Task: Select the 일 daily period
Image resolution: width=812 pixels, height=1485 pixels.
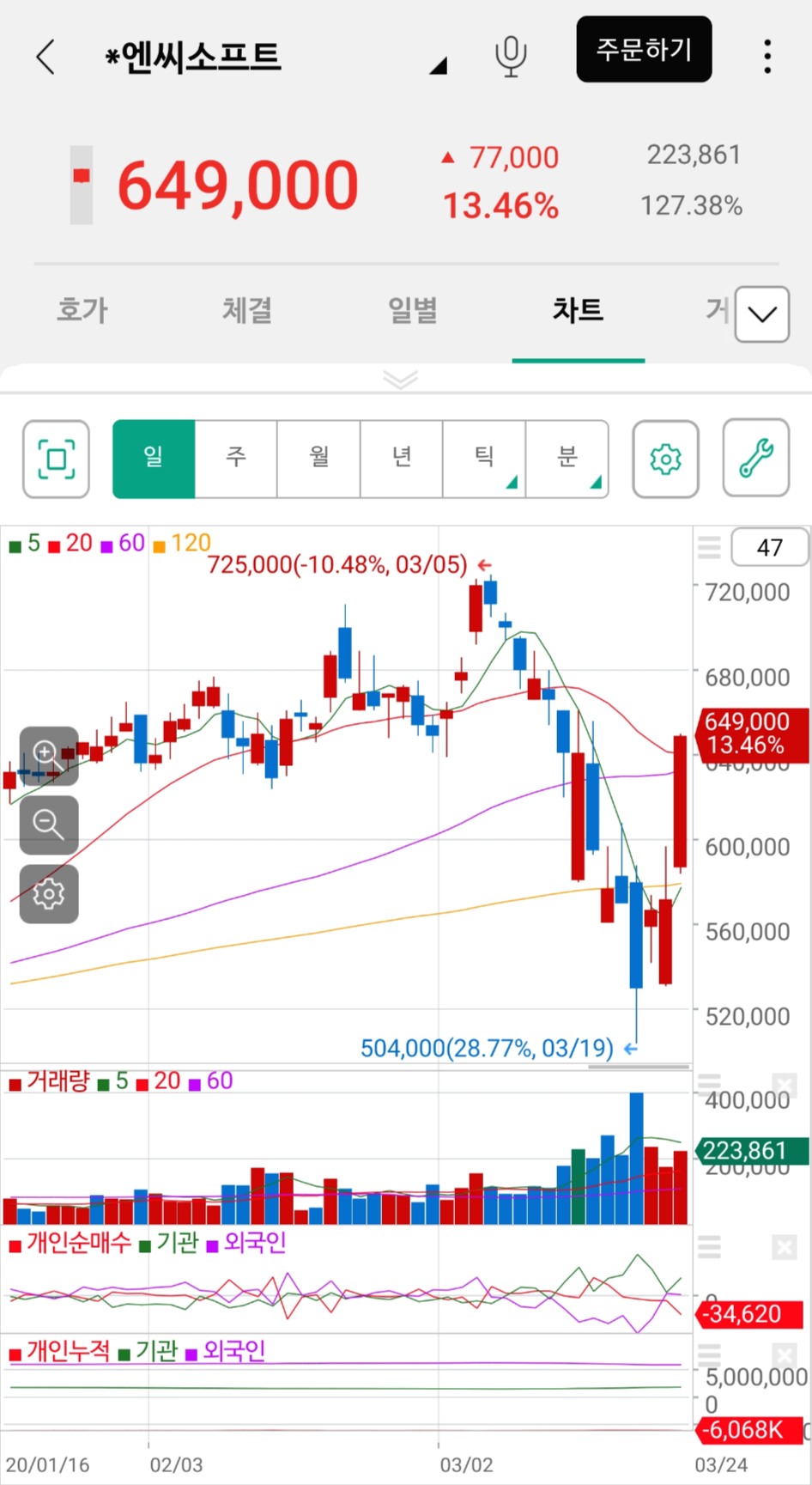Action: [x=154, y=459]
